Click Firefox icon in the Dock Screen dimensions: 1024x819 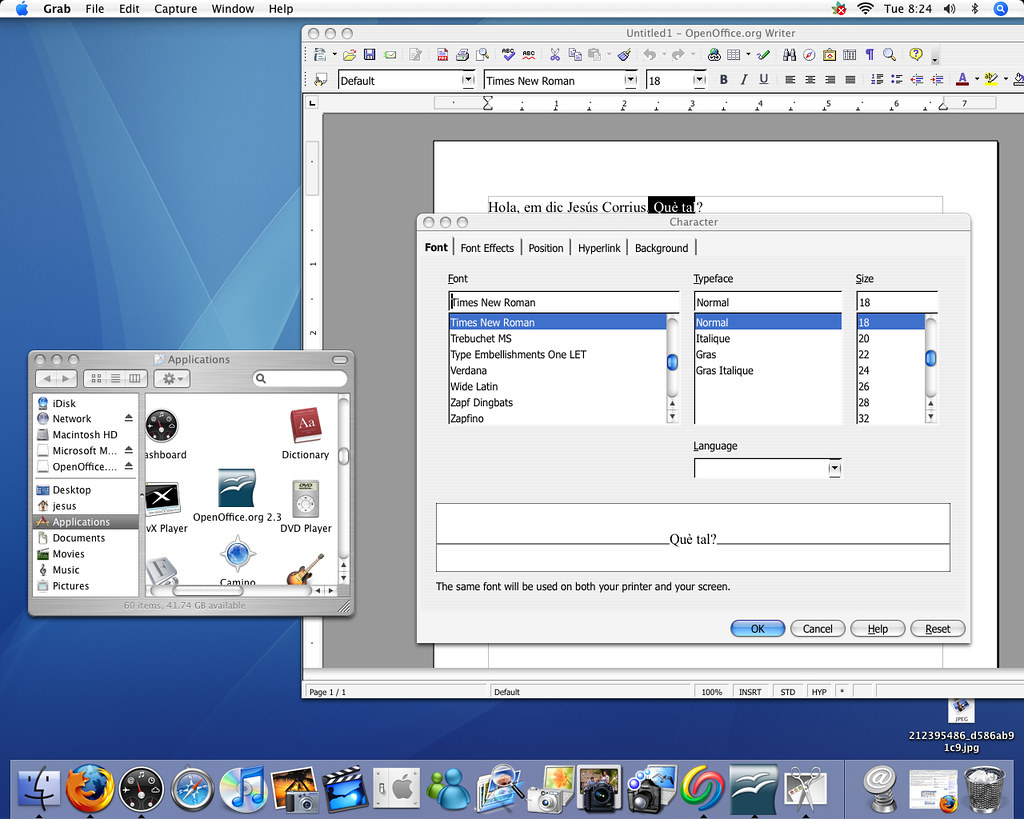point(90,788)
